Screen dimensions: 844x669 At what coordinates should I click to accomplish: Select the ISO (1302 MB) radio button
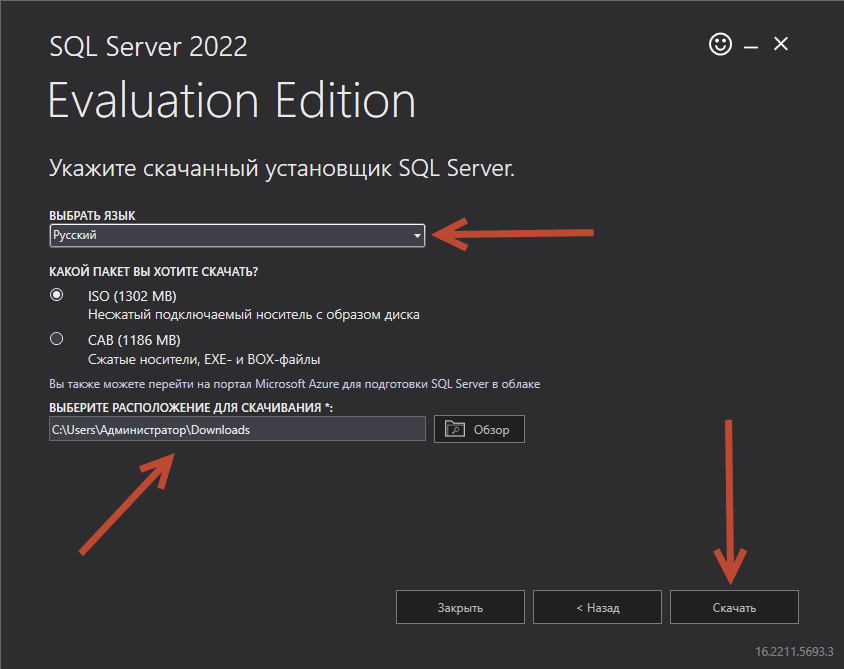(57, 295)
